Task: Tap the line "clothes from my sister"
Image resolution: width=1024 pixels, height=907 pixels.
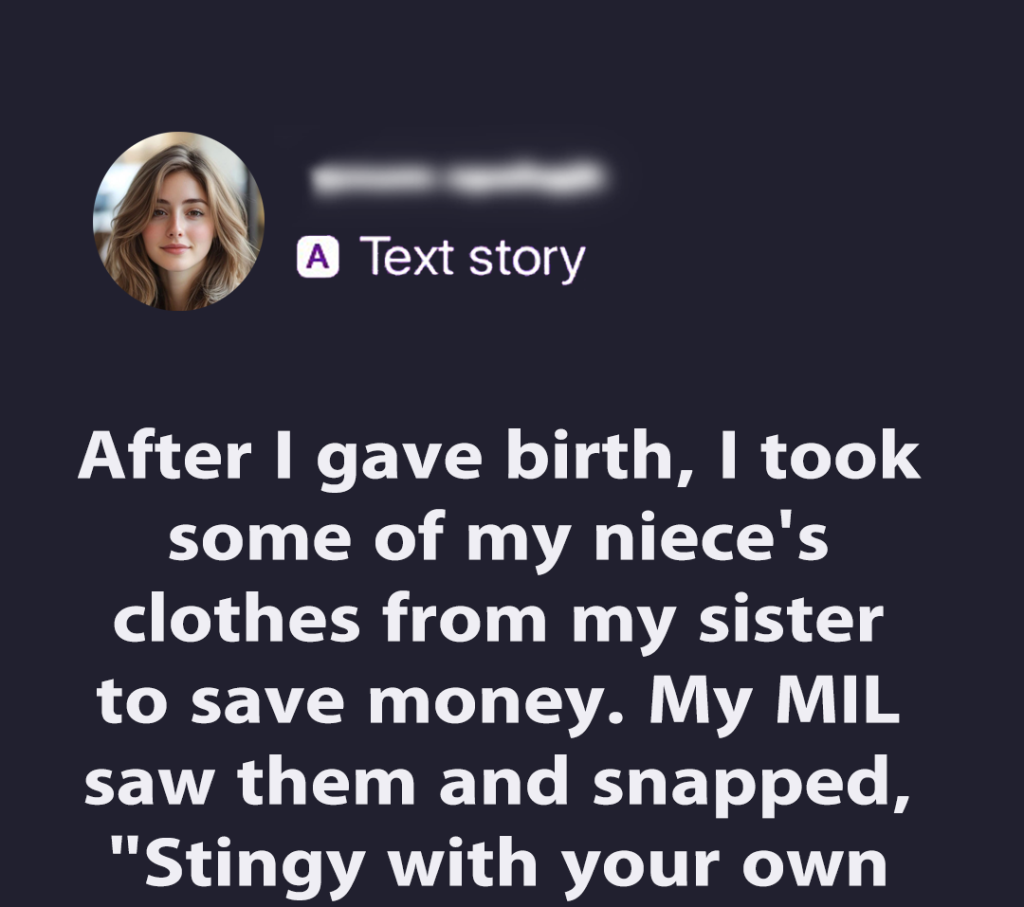Action: pyautogui.click(x=498, y=620)
